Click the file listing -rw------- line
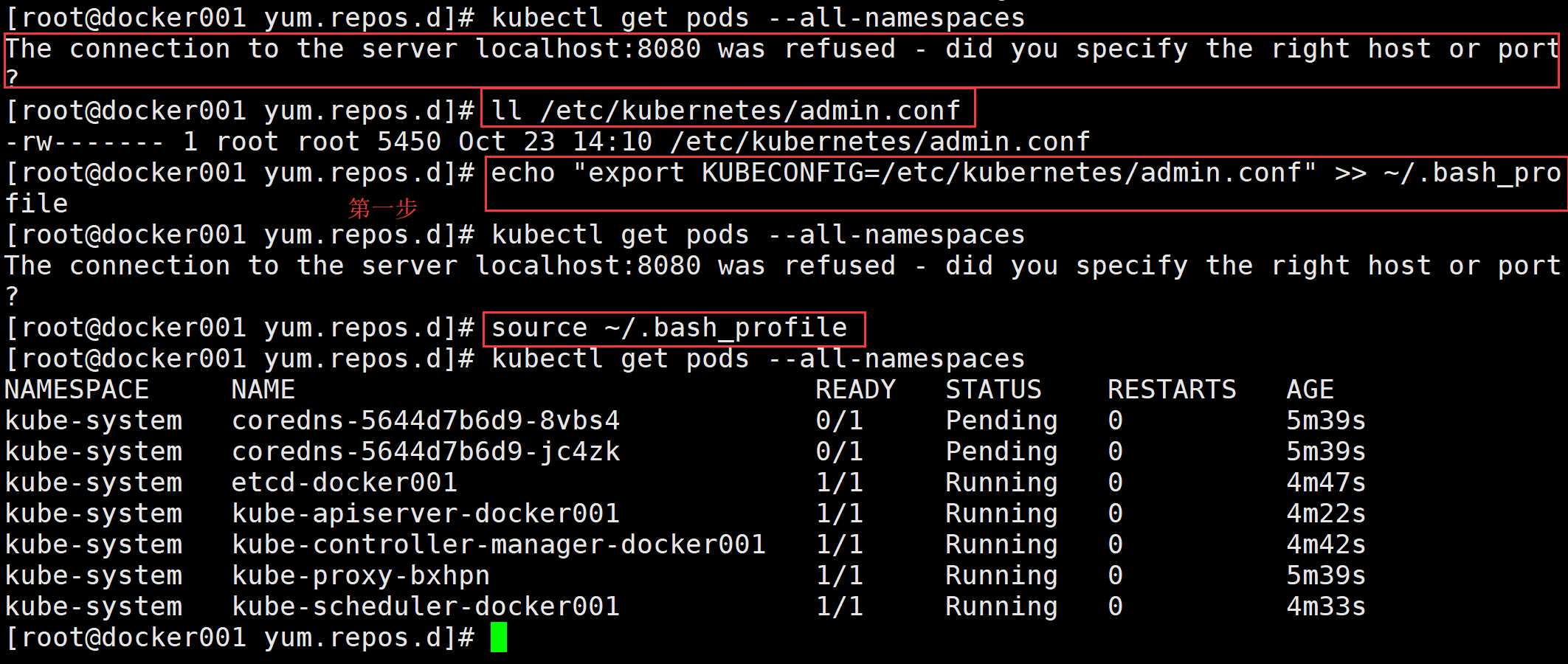The width and height of the screenshot is (1568, 664). [548, 142]
